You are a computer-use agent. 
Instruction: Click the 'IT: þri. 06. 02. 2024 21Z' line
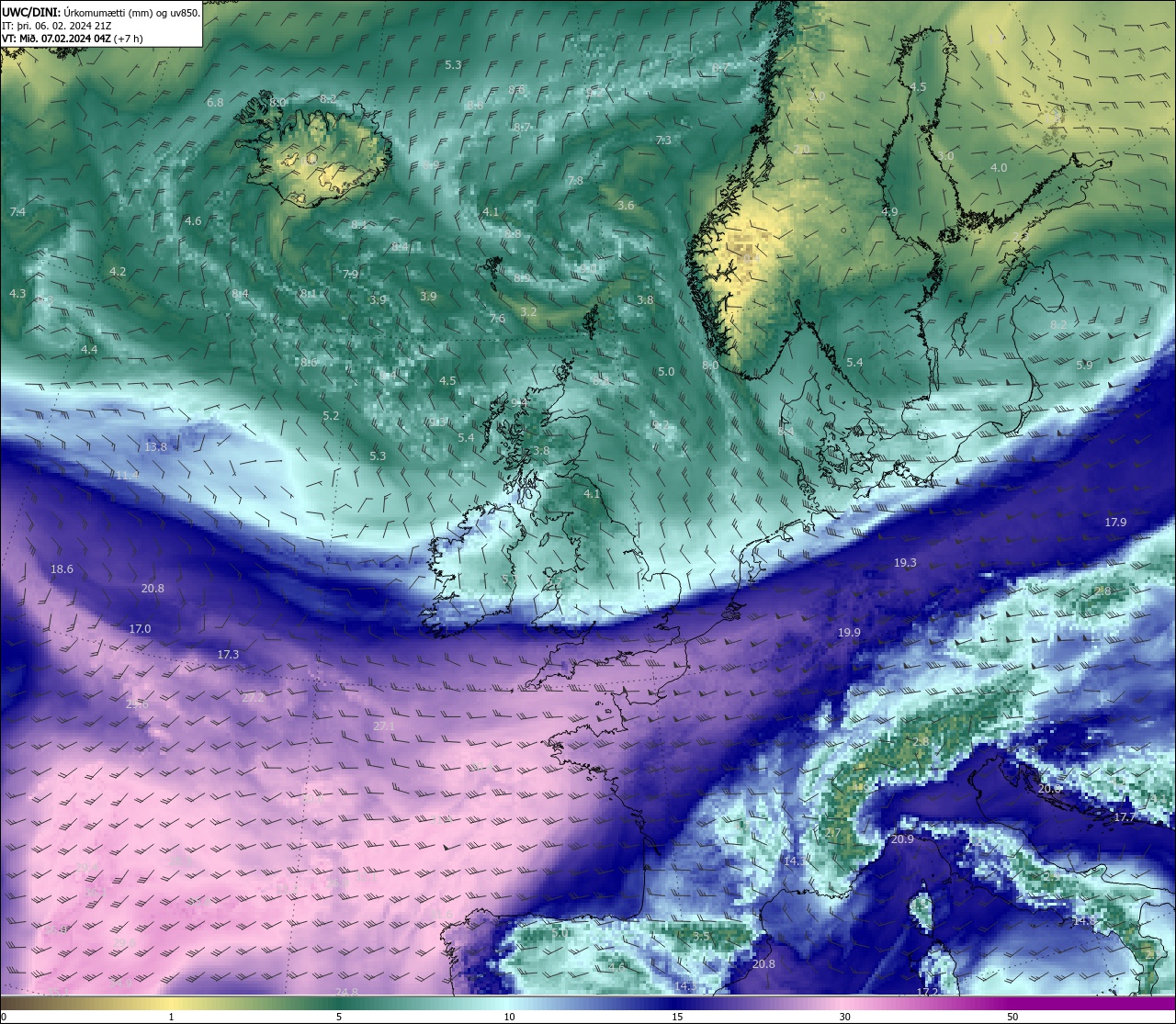(57, 26)
